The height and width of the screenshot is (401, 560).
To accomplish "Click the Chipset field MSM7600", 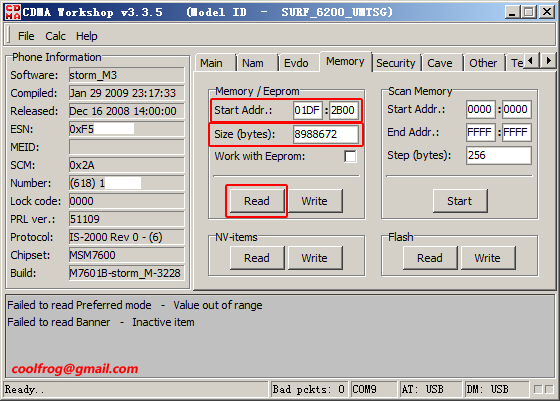I will (126, 255).
